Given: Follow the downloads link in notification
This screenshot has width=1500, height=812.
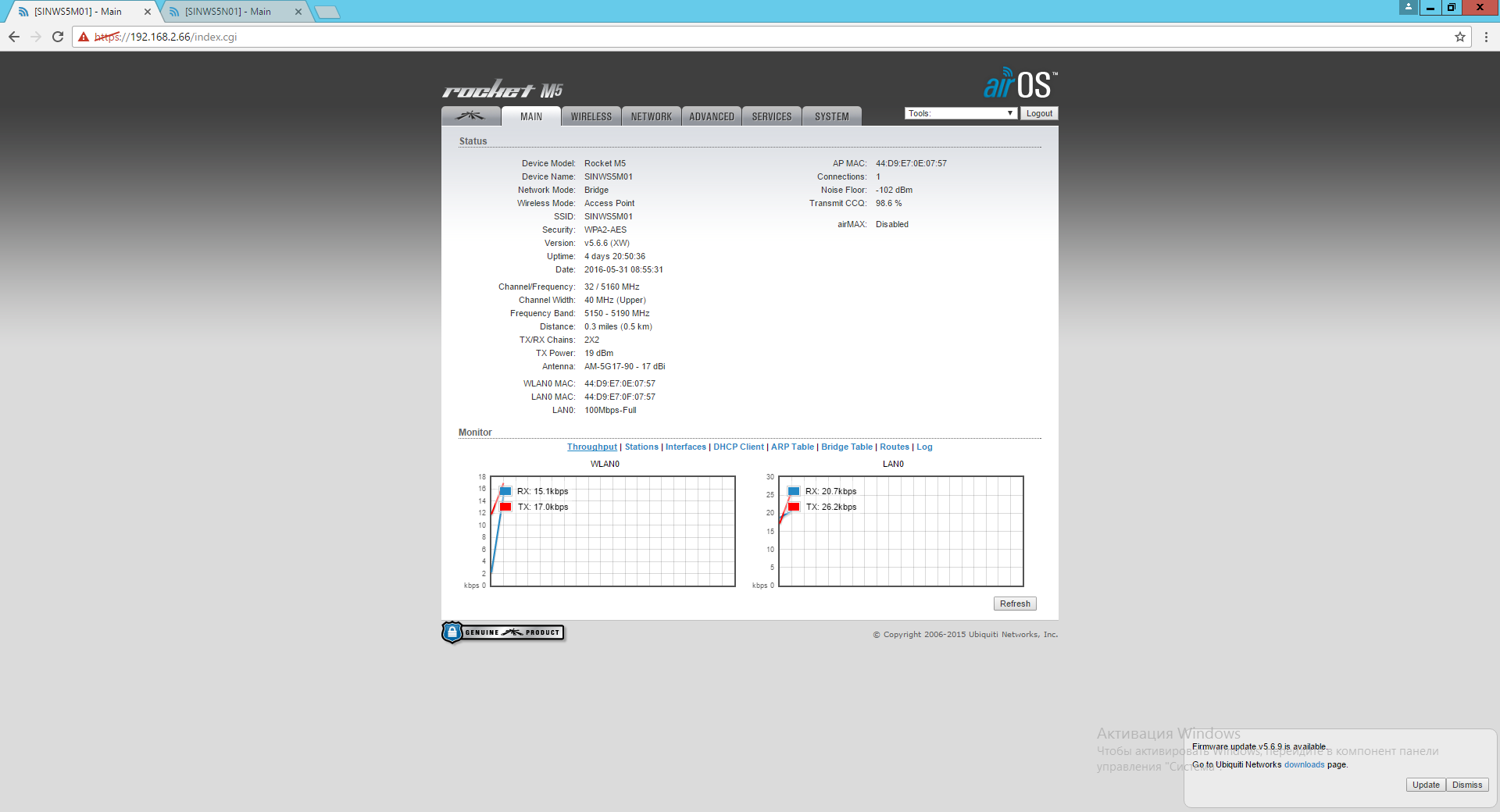Looking at the screenshot, I should point(1304,764).
